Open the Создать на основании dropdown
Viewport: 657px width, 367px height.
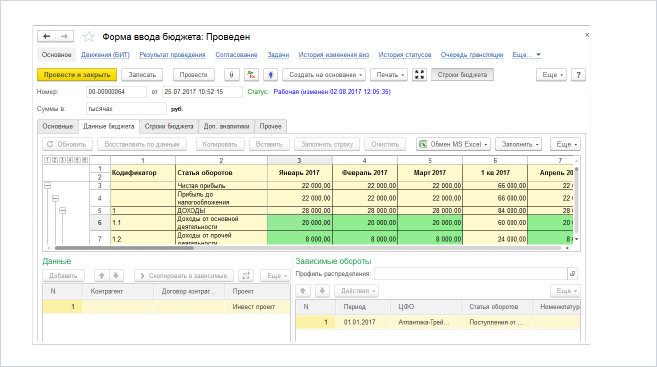coord(324,75)
